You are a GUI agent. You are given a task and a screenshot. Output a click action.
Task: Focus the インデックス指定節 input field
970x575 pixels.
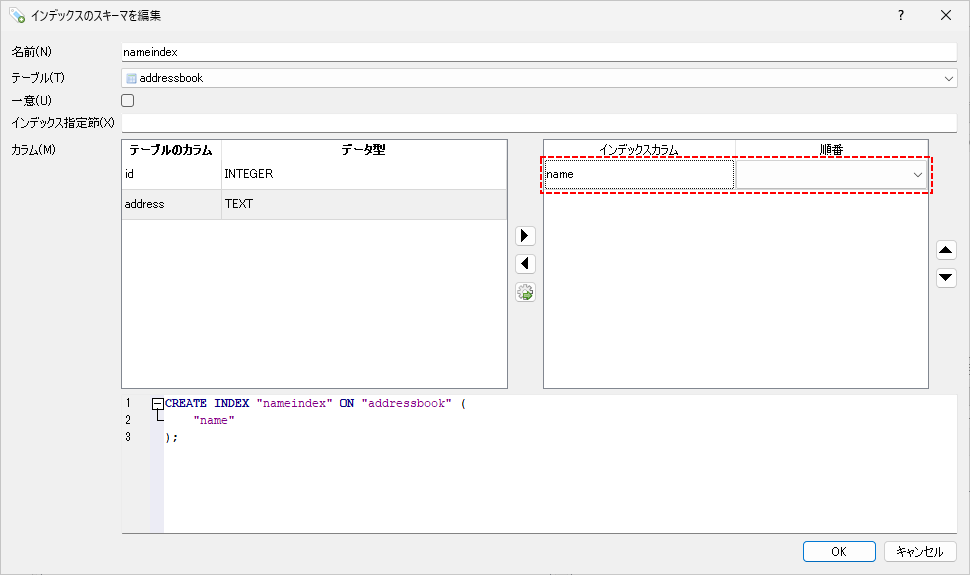(539, 123)
